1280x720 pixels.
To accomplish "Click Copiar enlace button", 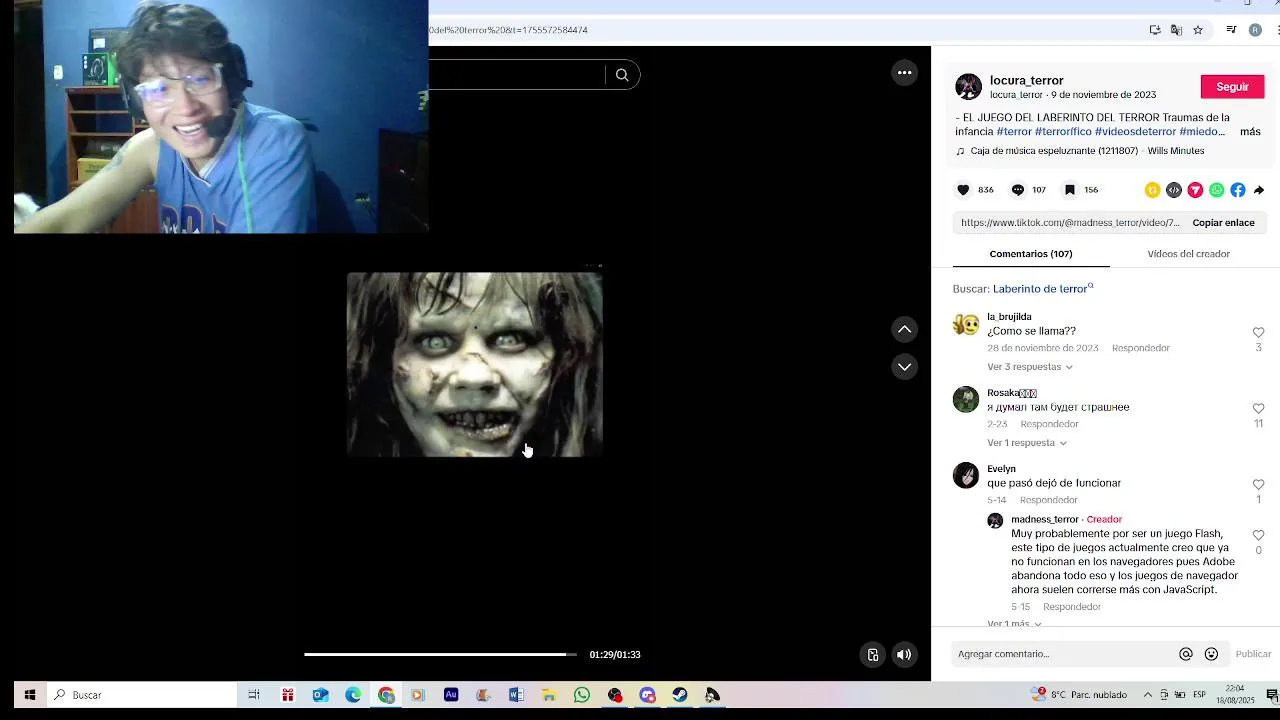I will 1223,223.
